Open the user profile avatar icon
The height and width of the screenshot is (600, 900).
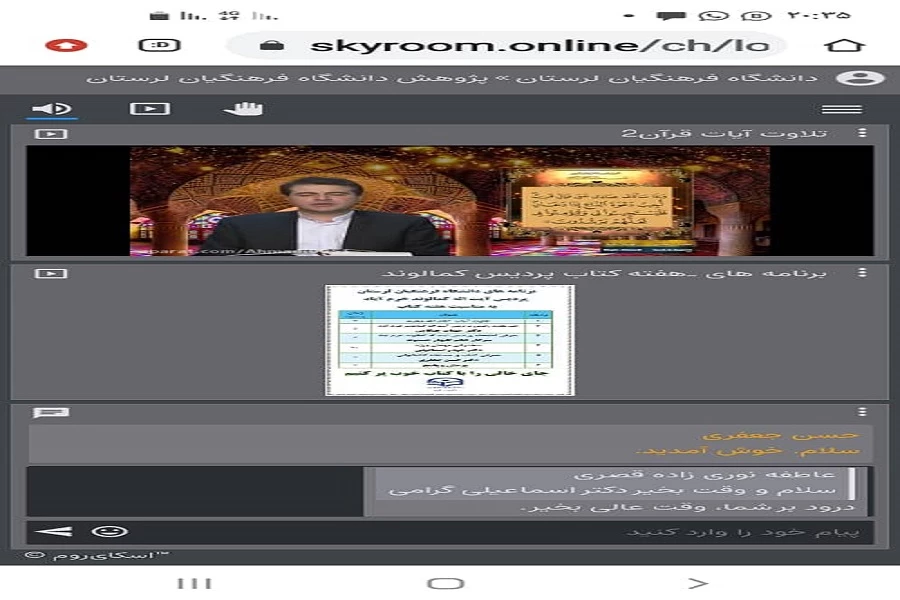point(859,78)
